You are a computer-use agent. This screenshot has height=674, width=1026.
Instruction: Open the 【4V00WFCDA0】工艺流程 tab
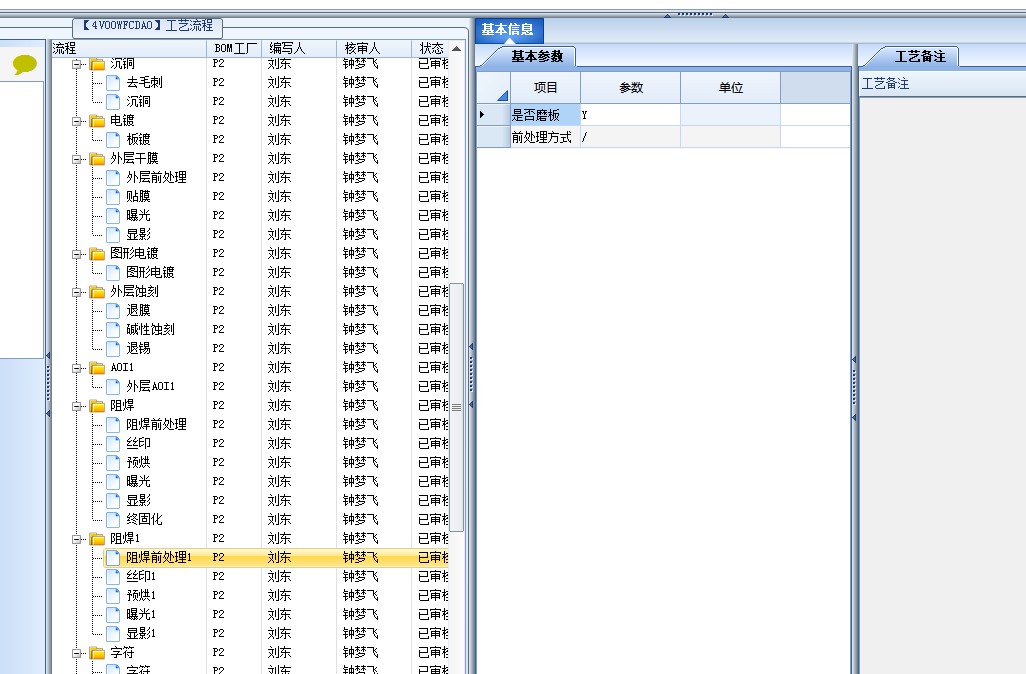[x=148, y=26]
